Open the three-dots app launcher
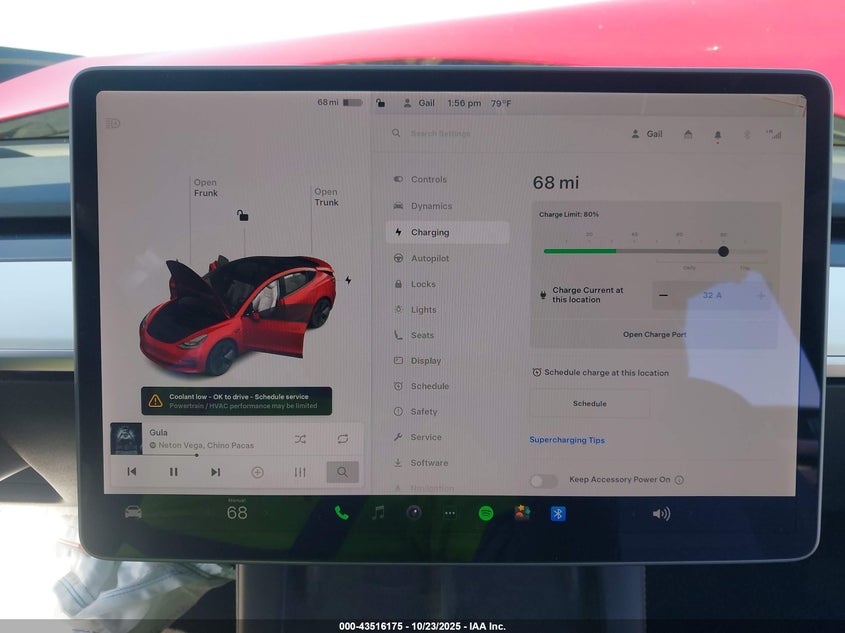The width and height of the screenshot is (845, 633). (449, 513)
